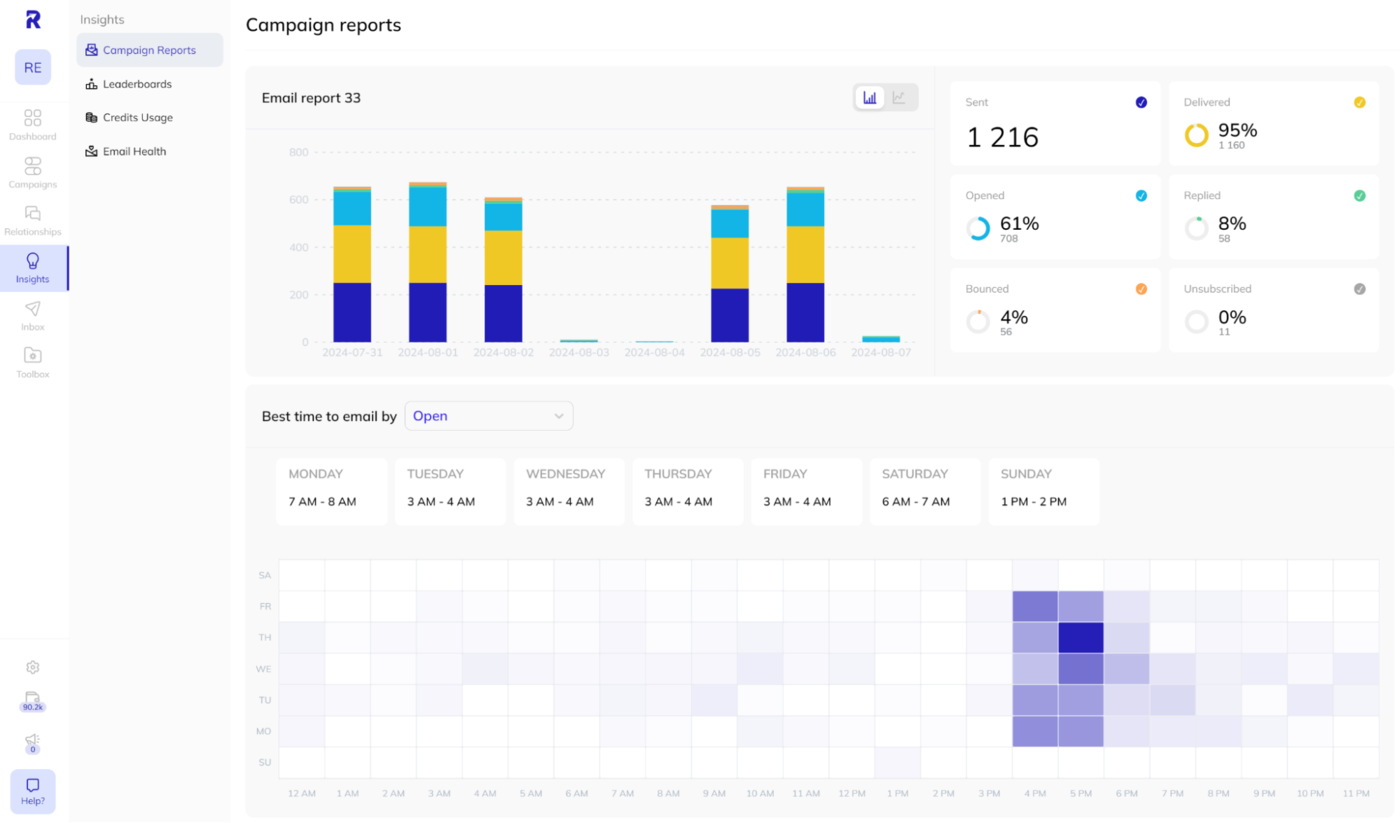Toggle the Sent series checkbox
The width and height of the screenshot is (1400, 823).
1141,102
